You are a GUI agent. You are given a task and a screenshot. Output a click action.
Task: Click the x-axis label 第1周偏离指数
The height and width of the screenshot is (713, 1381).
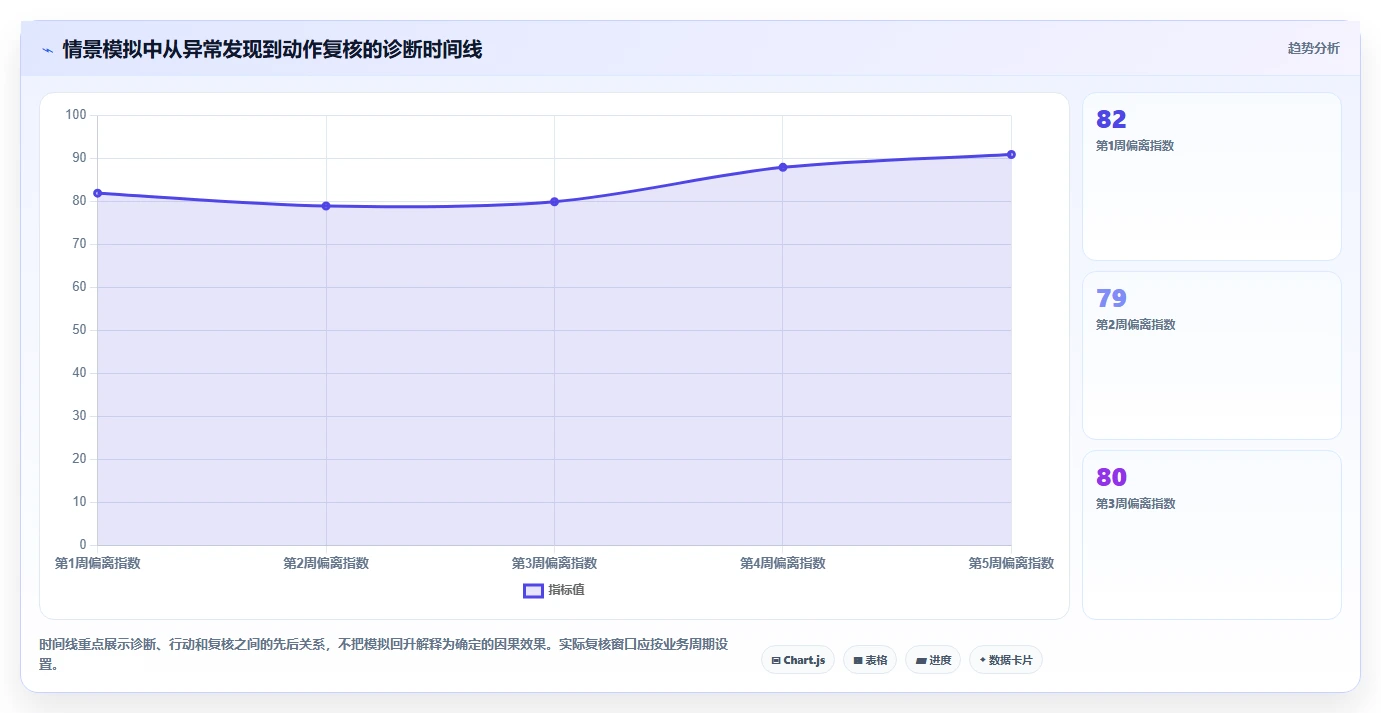point(98,563)
